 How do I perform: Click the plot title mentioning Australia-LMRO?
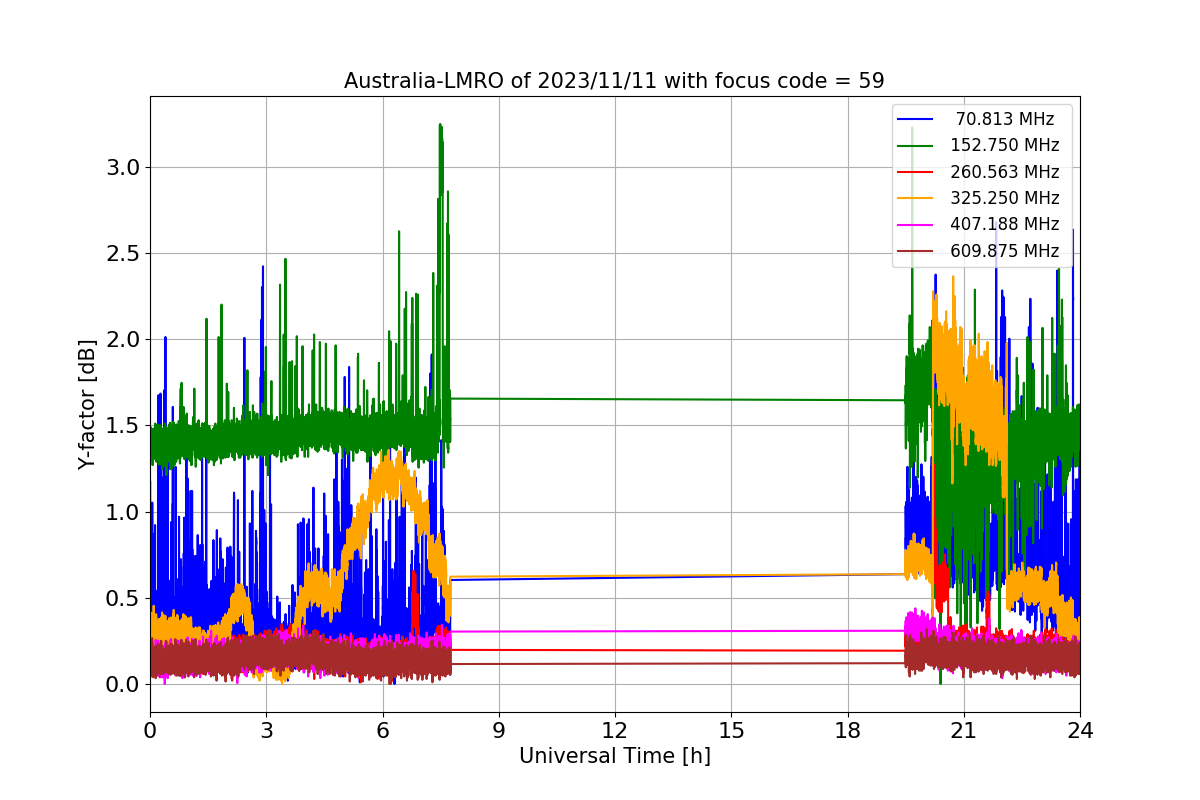click(614, 81)
